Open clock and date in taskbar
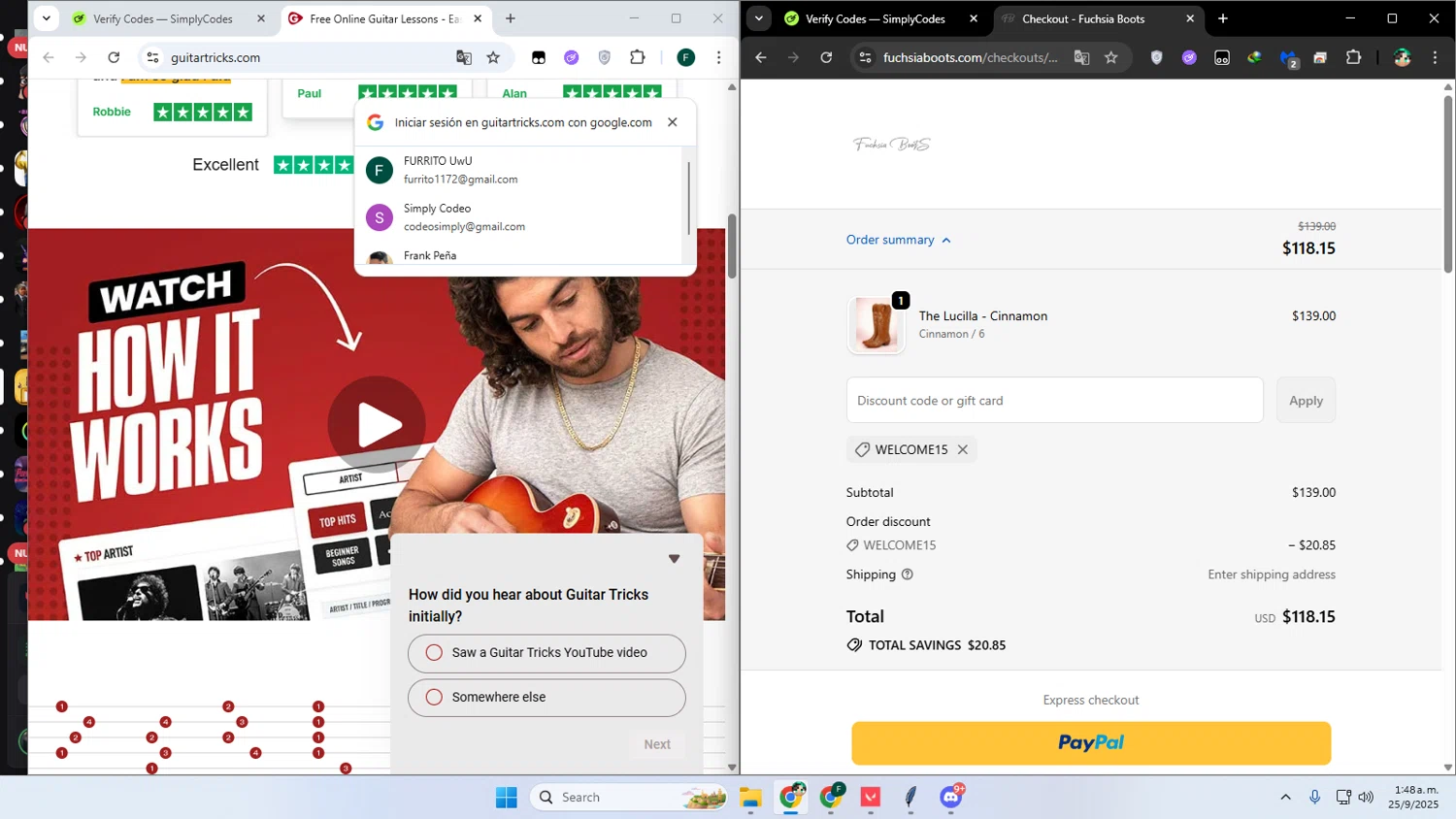The width and height of the screenshot is (1456, 819). 1413,797
